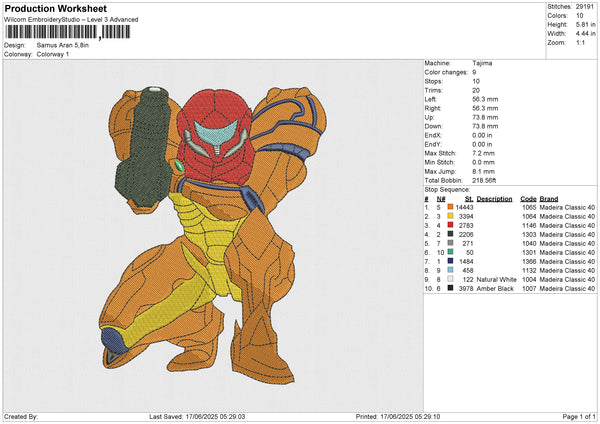The height and width of the screenshot is (424, 600).
Task: Click the teal green swatch, code 1301
Action: pyautogui.click(x=451, y=252)
